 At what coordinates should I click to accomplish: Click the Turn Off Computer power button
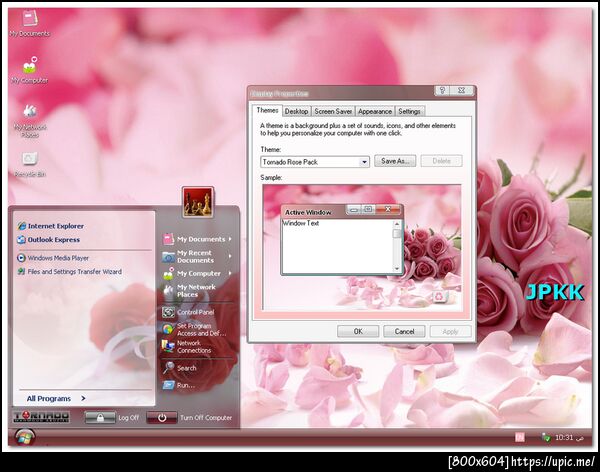(161, 418)
